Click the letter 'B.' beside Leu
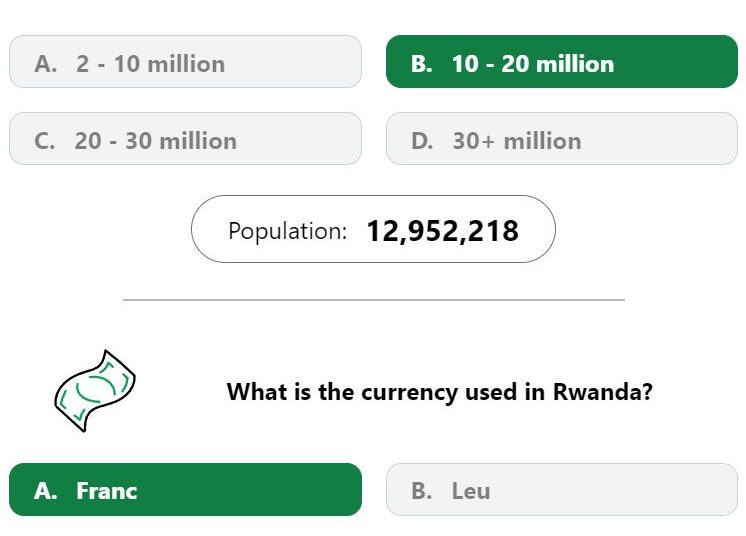Image resolution: width=746 pixels, height=536 pixels. [x=422, y=491]
